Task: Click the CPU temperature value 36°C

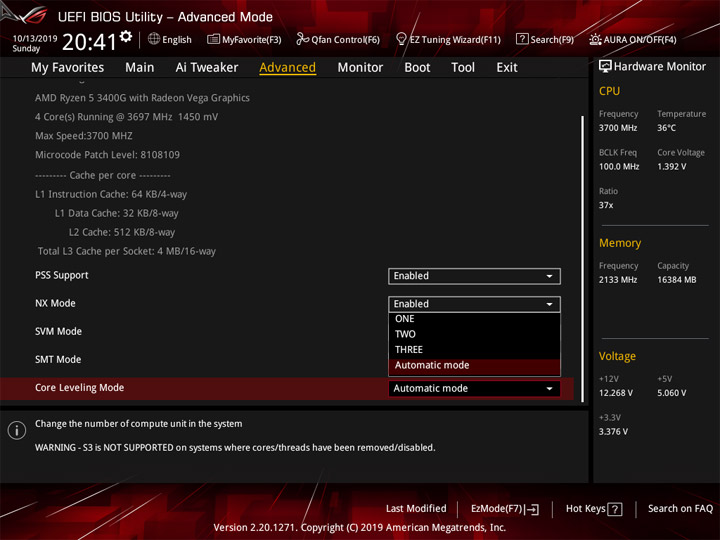Action: tap(666, 128)
